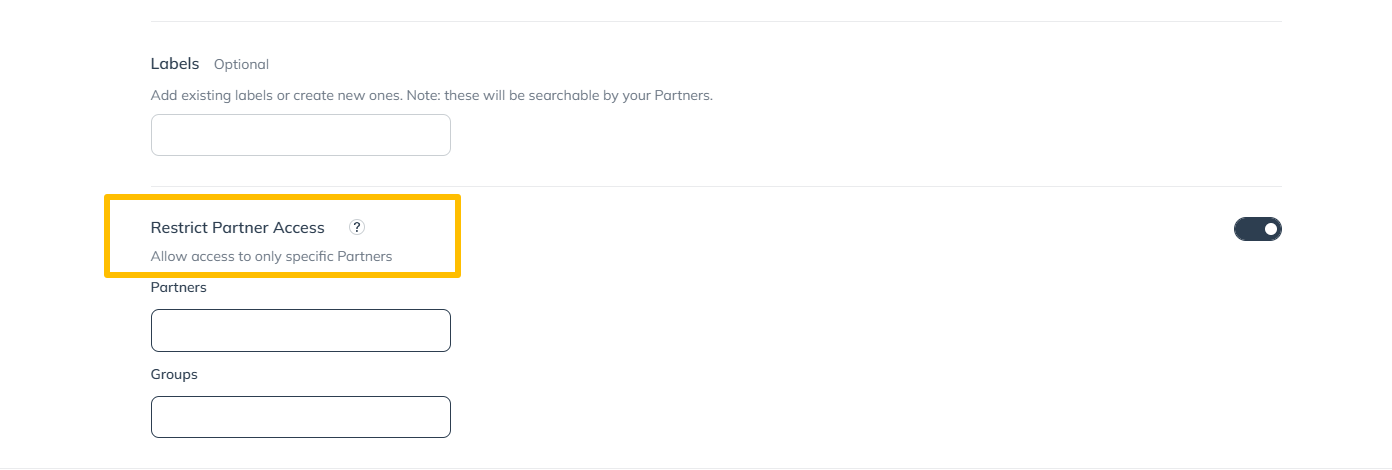Image resolution: width=1392 pixels, height=470 pixels.
Task: Click the help question mark icon
Action: pos(357,227)
